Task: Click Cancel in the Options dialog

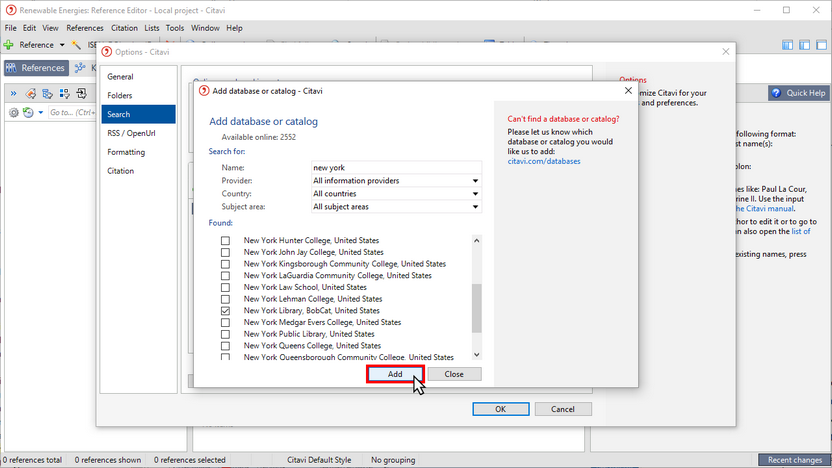Action: coord(562,409)
